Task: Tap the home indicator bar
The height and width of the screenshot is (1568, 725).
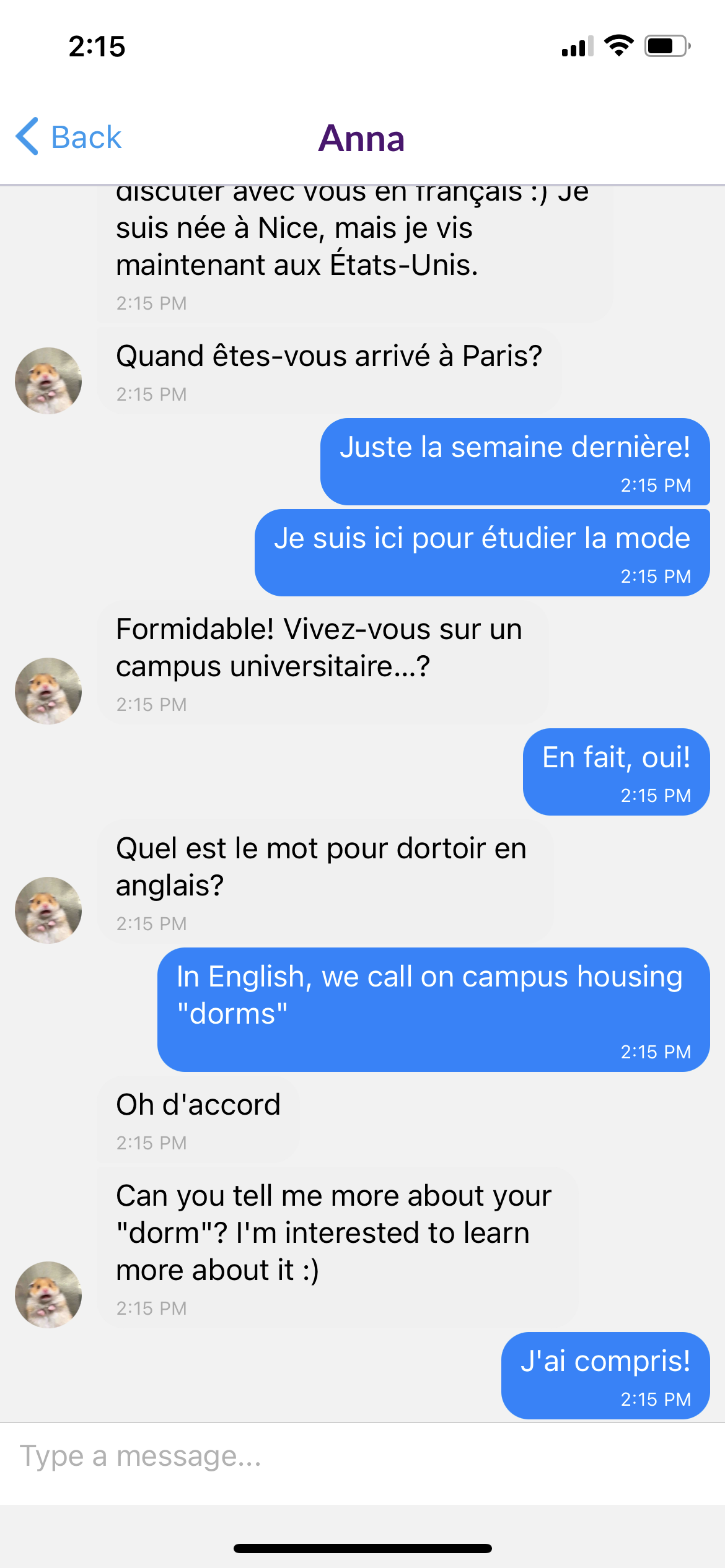Action: 362,1548
